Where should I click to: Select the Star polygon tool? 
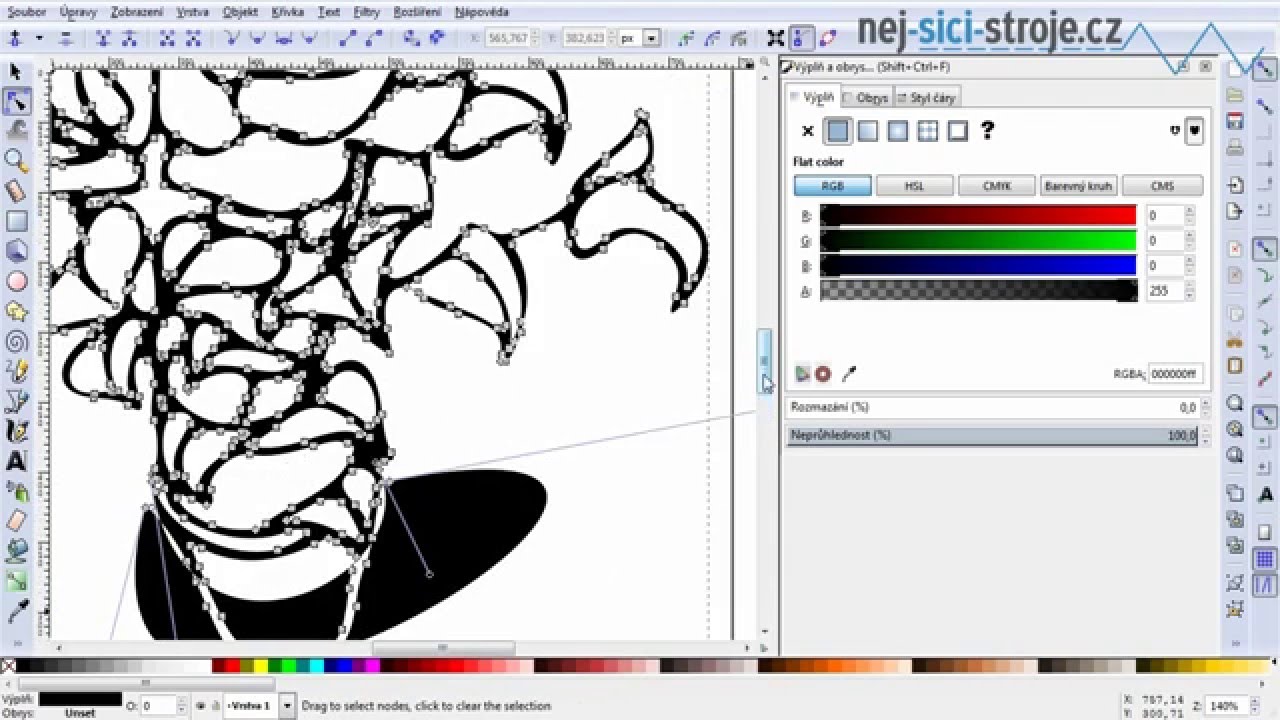tap(16, 311)
